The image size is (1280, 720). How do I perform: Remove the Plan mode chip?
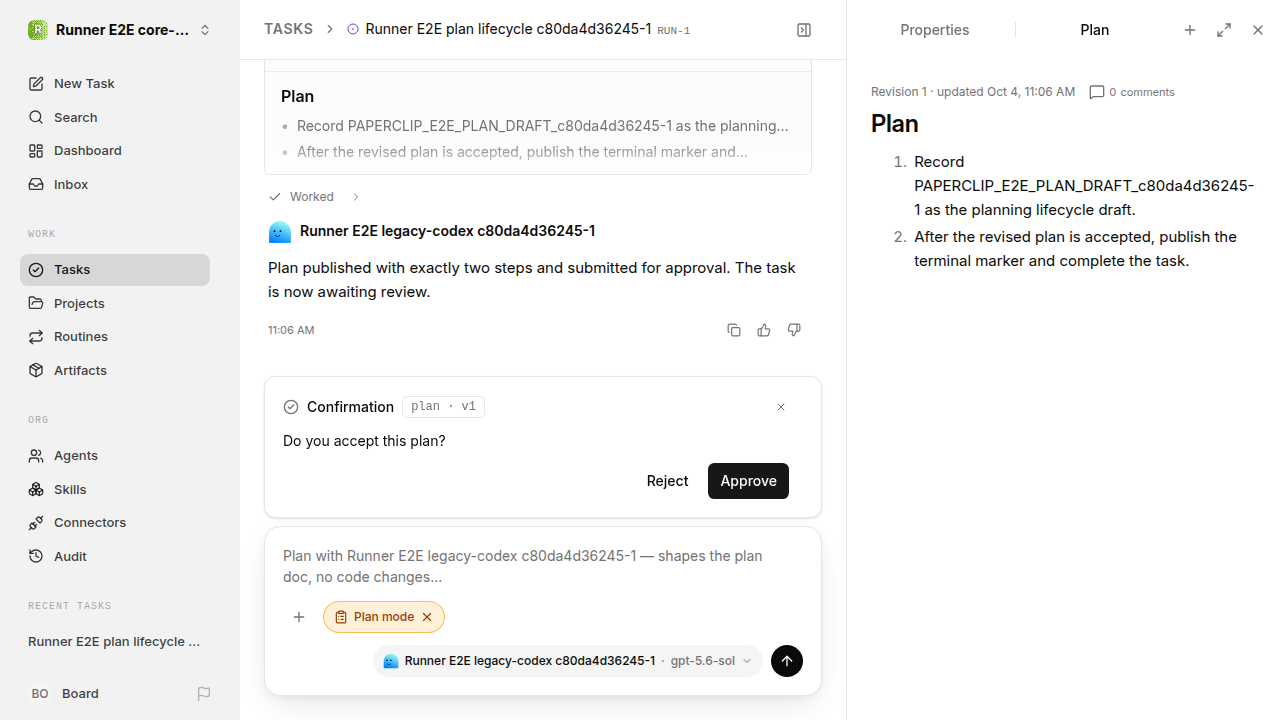tap(427, 617)
